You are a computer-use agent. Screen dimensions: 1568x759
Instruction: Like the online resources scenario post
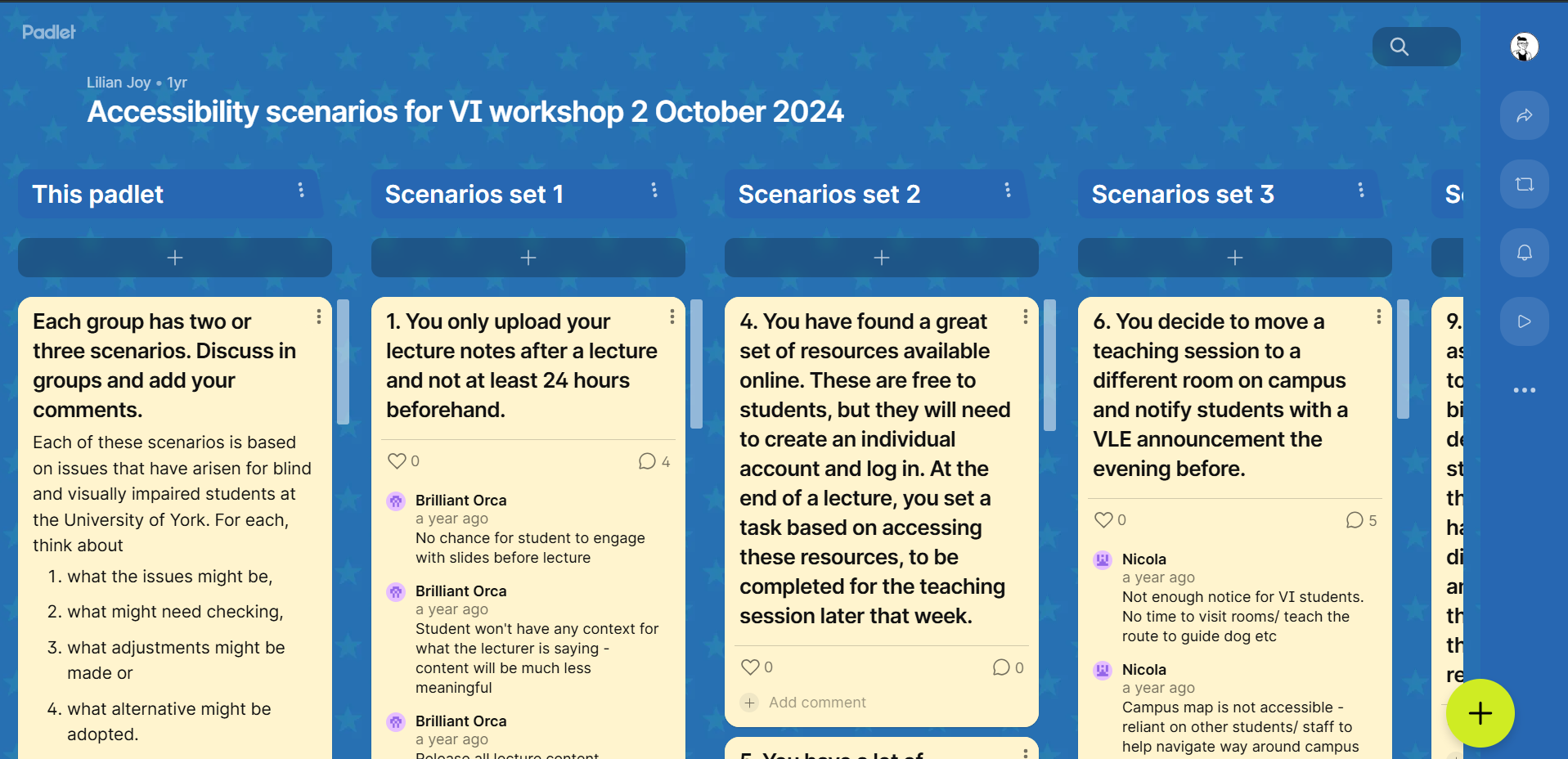pos(751,667)
